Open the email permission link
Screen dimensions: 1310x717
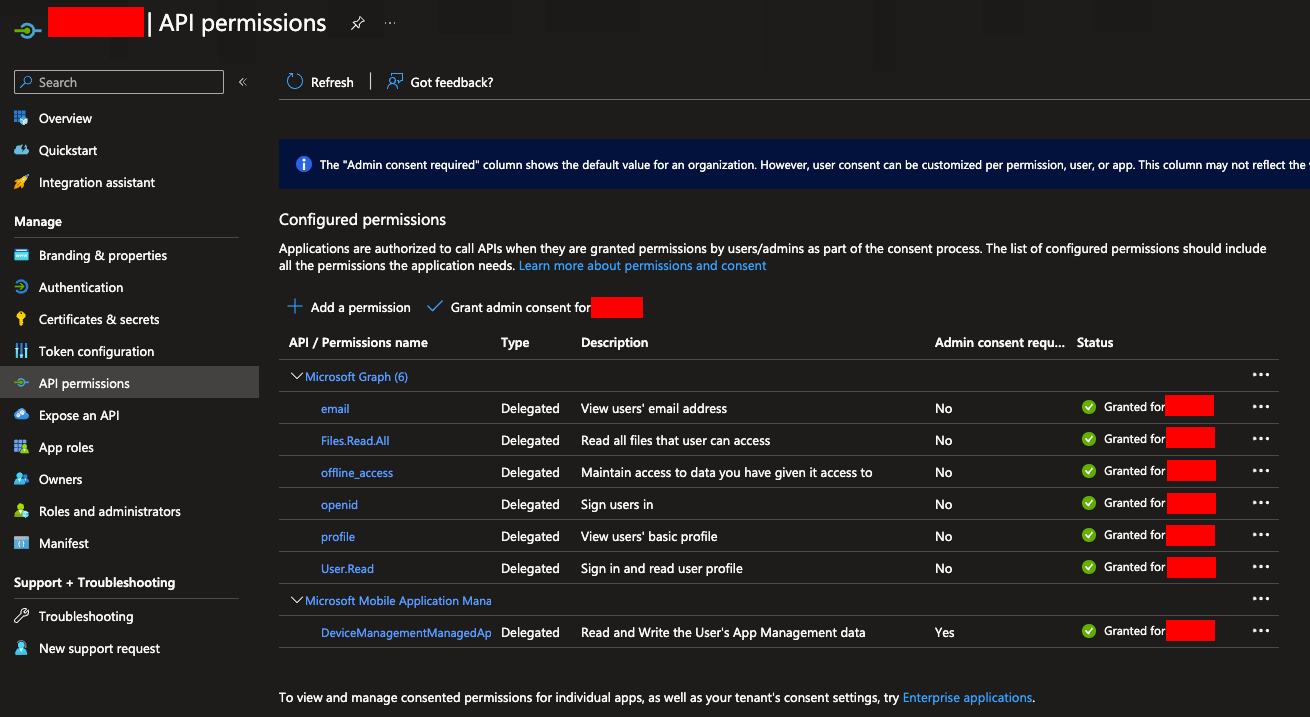[335, 409]
